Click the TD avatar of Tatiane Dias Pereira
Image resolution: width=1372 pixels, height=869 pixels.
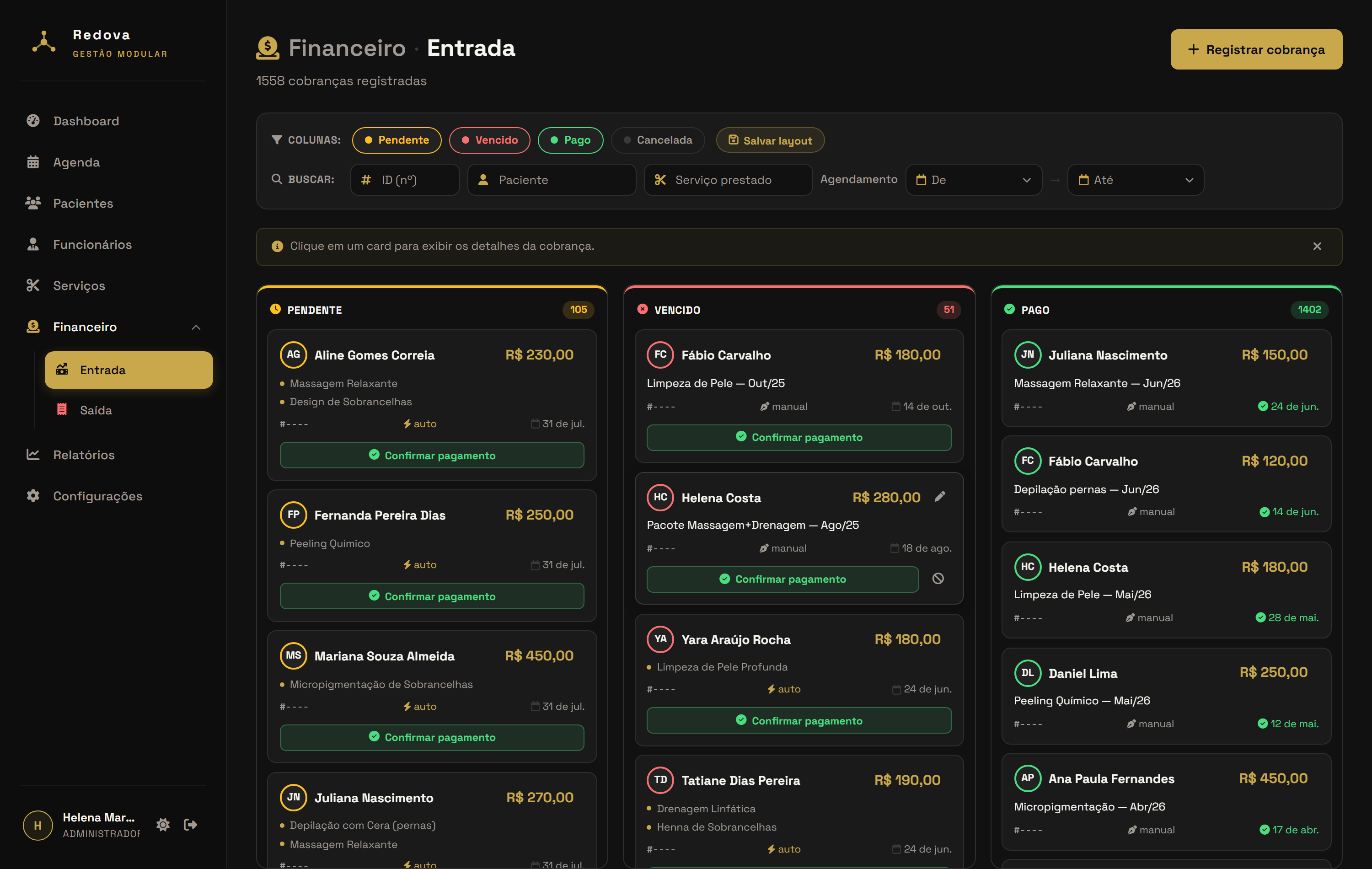point(660,779)
